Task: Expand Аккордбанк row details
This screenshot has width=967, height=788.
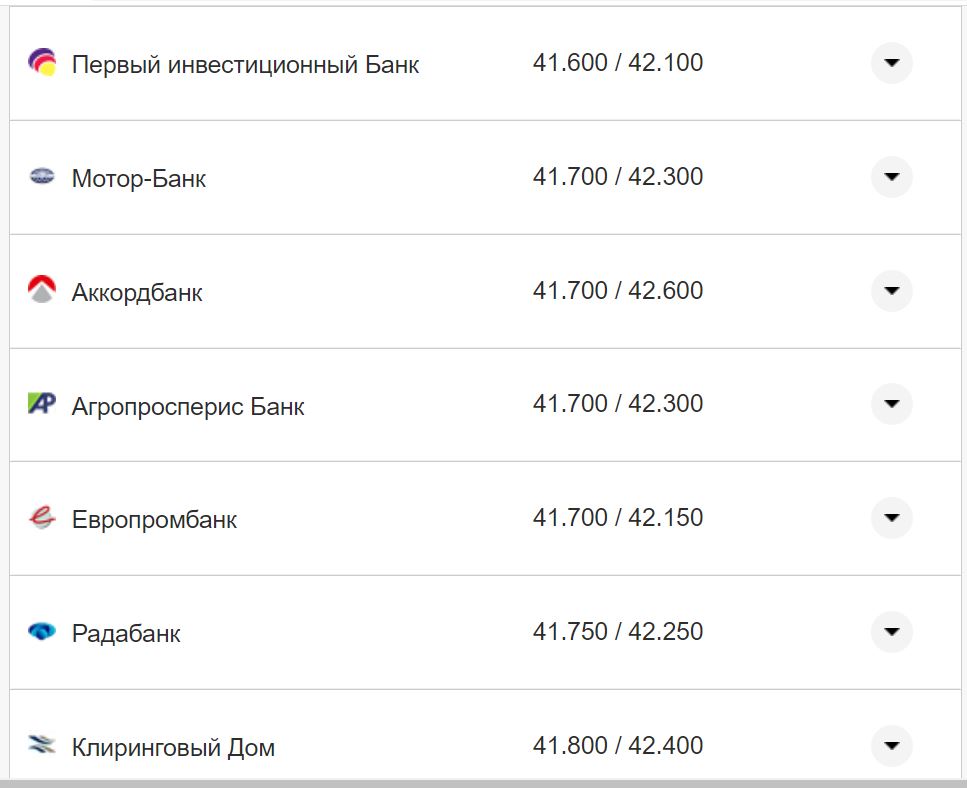Action: (890, 290)
